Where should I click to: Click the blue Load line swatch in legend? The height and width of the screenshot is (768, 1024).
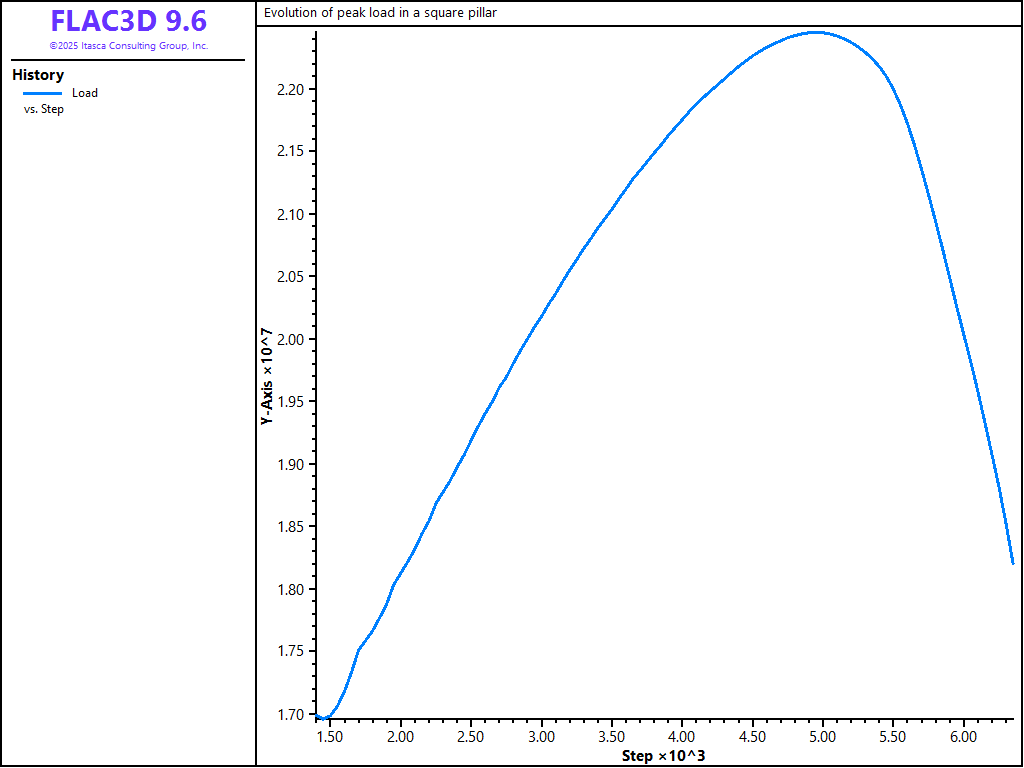point(42,93)
